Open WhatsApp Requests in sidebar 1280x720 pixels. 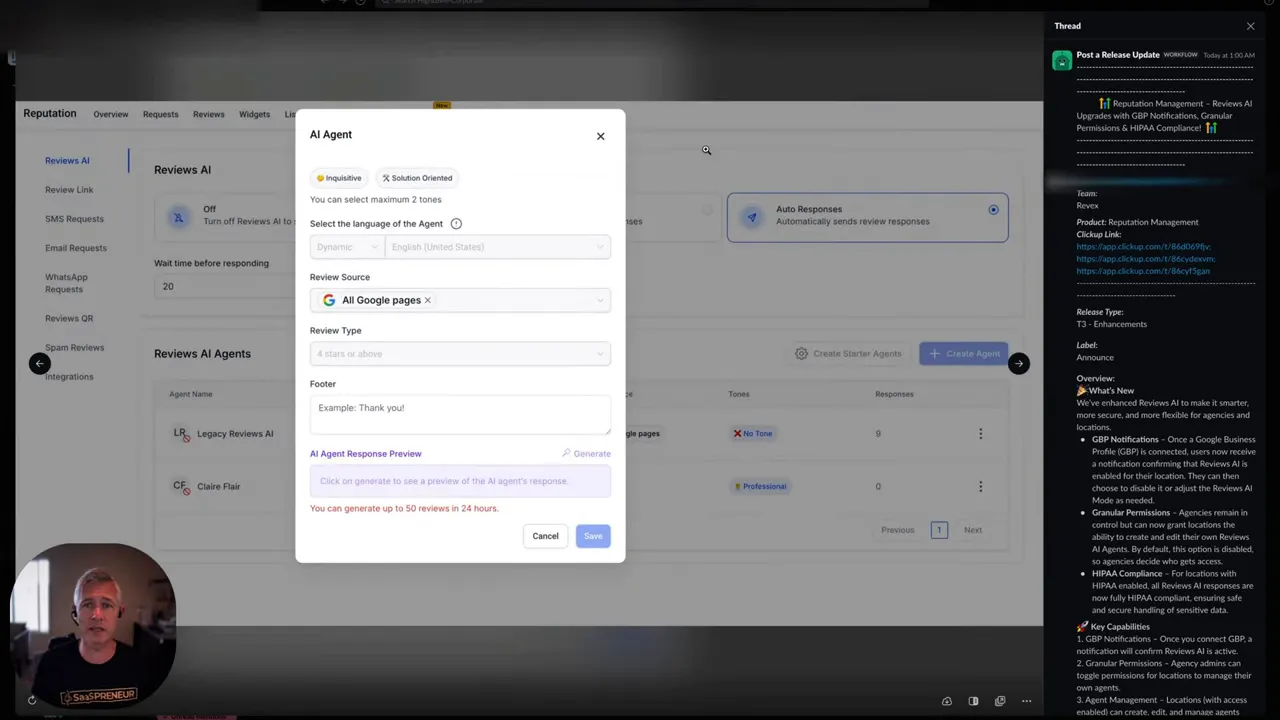(66, 283)
